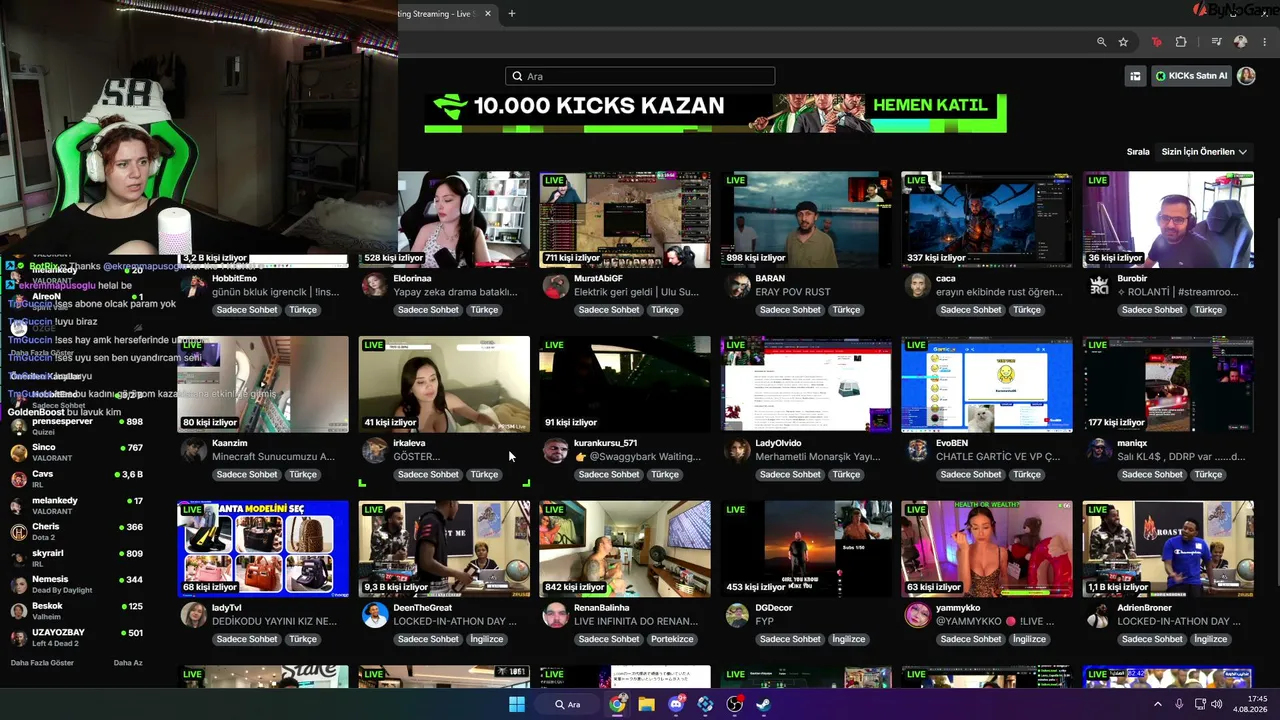1280x720 pixels.
Task: Open the channel avatar of Eldorinaa
Action: [375, 286]
